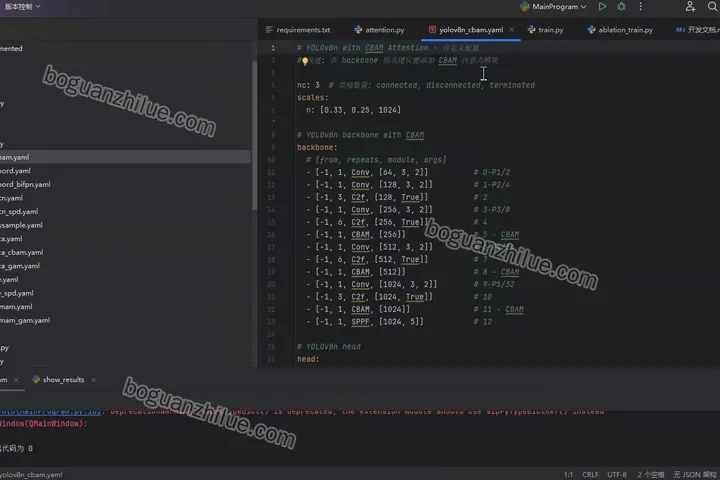Viewport: 720px width, 480px height.
Task: Select ca_cbam.yaml in project tree
Action: point(22,252)
